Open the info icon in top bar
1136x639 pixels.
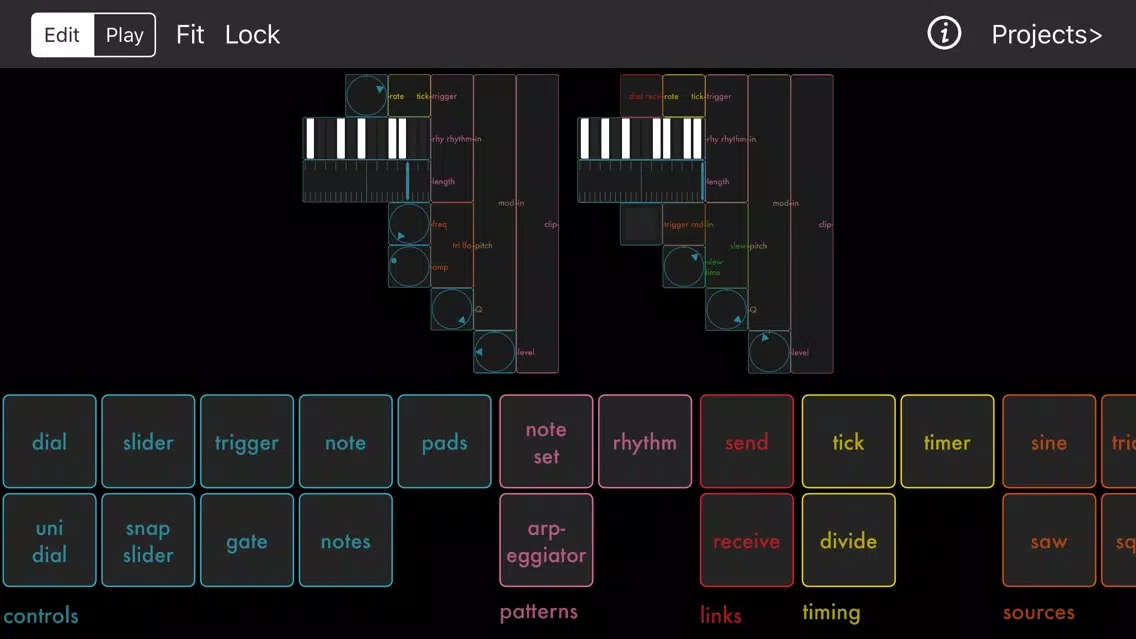[944, 33]
